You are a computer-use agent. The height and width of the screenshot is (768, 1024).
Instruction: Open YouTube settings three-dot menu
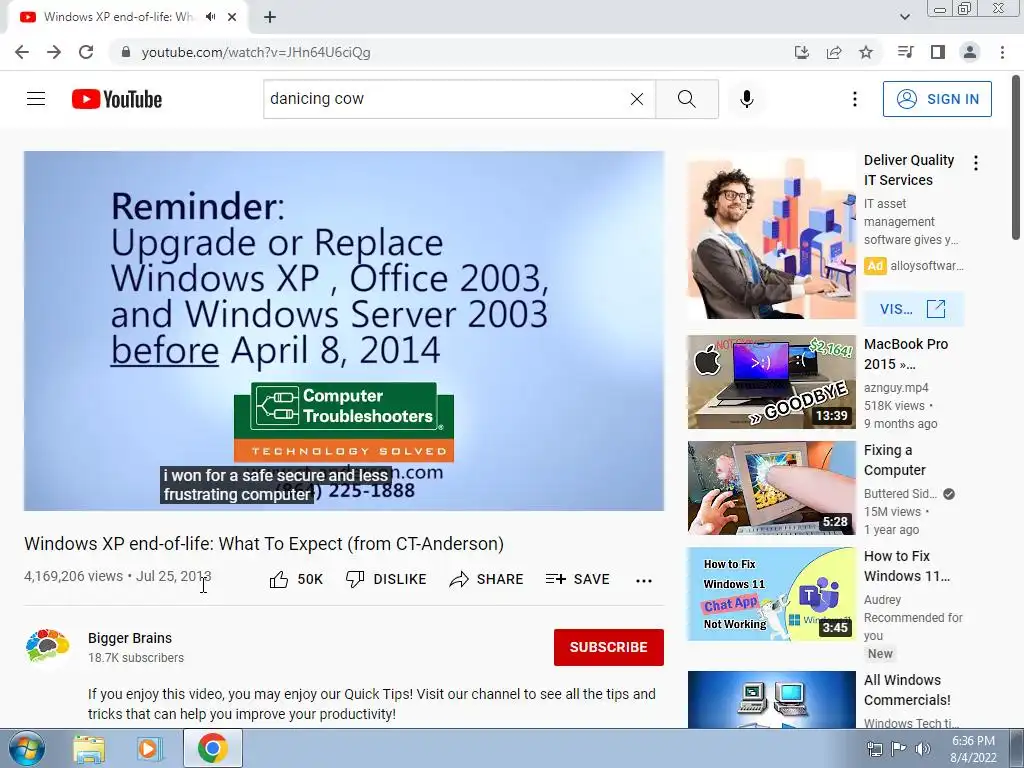tap(854, 99)
